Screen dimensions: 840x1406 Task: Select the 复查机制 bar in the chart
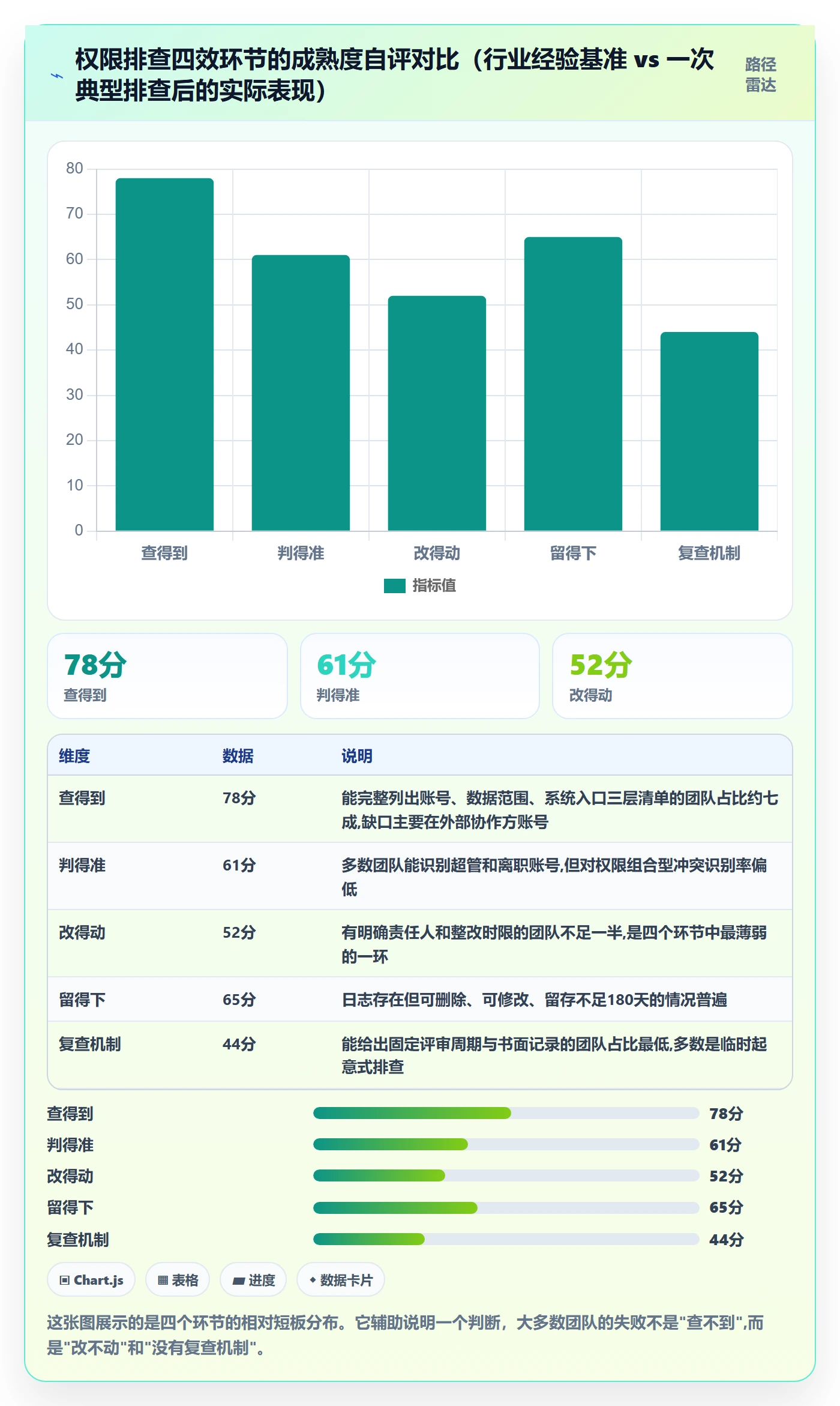point(709,431)
